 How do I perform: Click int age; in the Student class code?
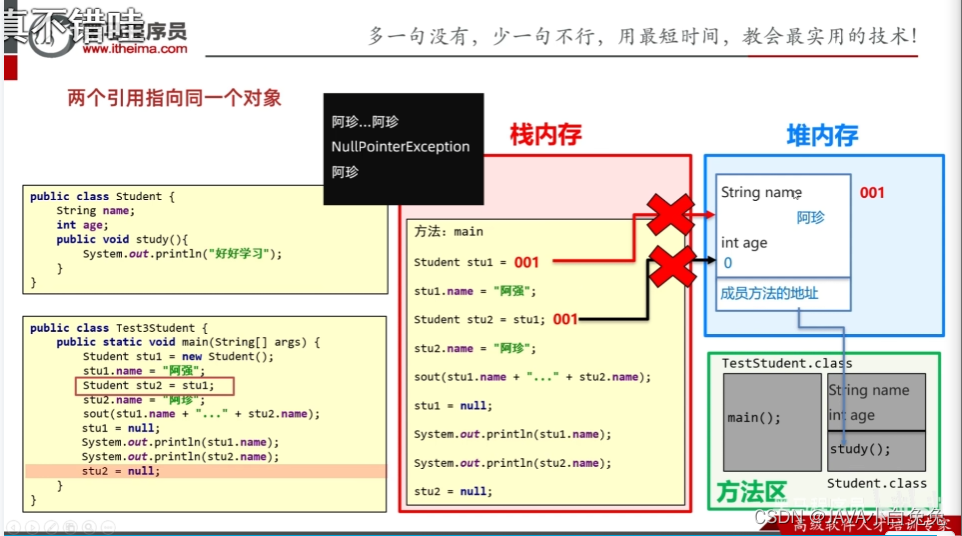82,224
